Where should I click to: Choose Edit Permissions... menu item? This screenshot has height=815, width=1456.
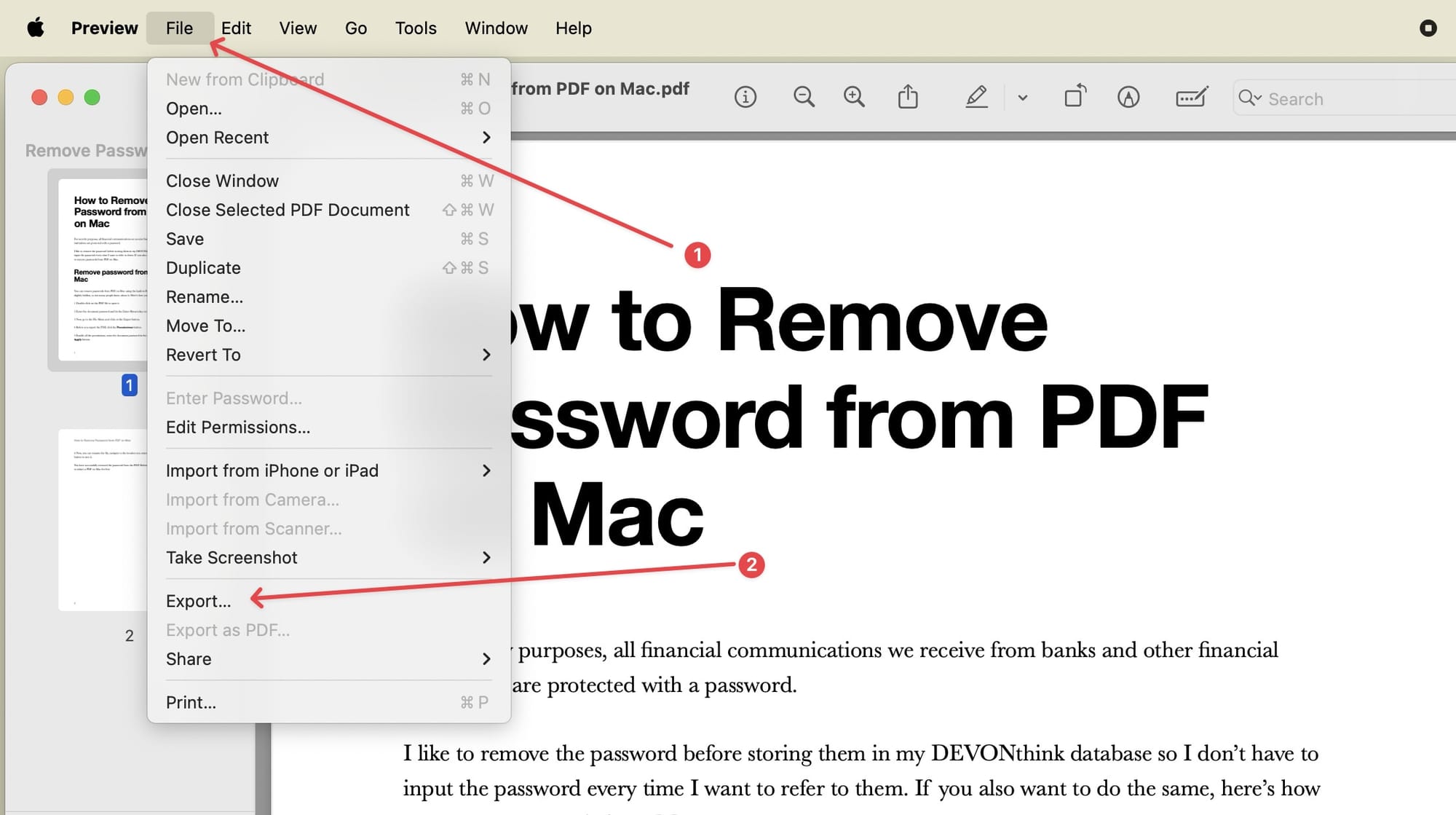(x=328, y=428)
